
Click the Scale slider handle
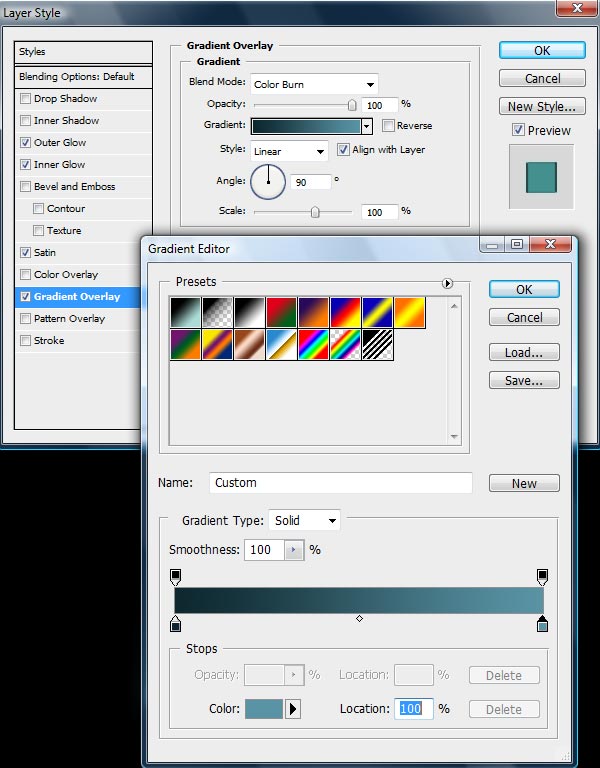tap(315, 212)
